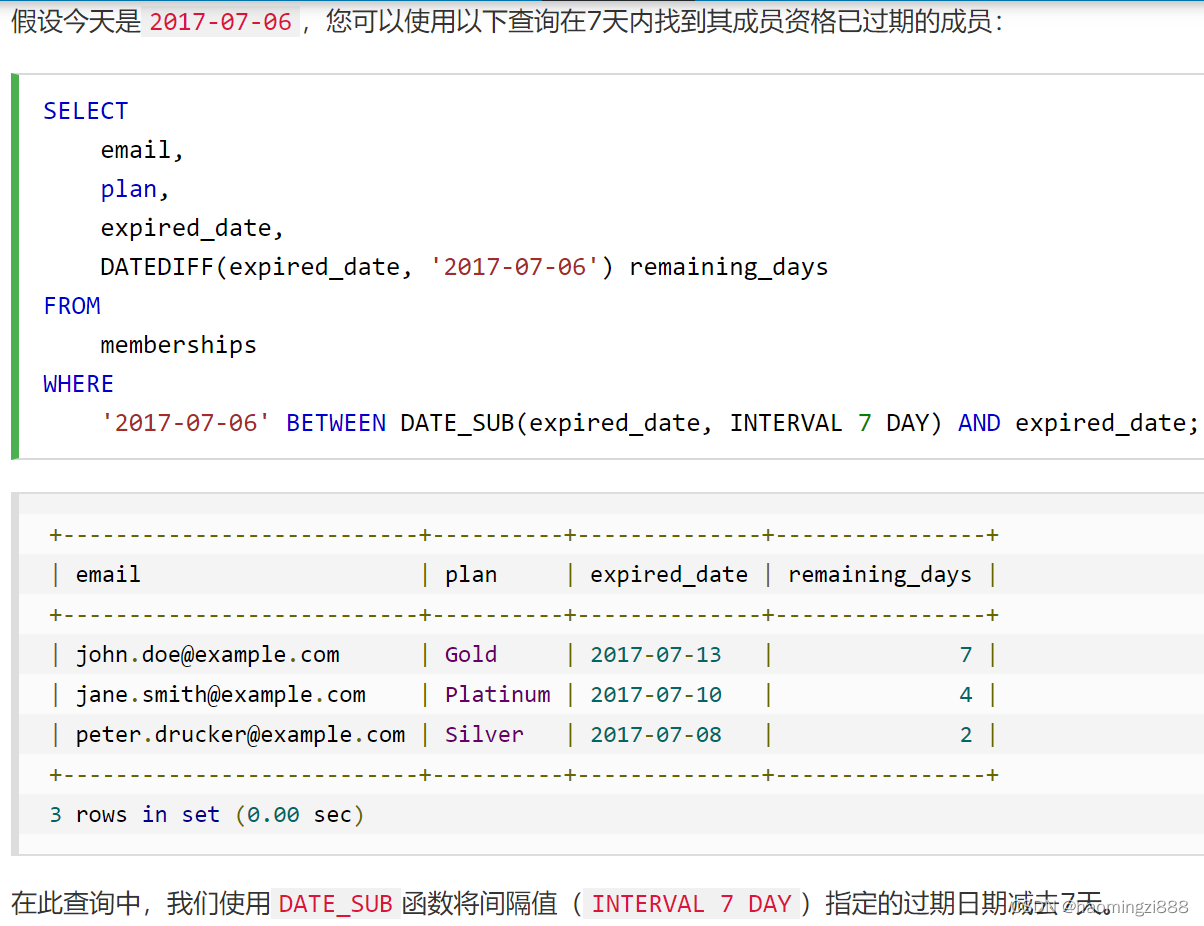Click the FROM keyword in the query

(x=71, y=305)
